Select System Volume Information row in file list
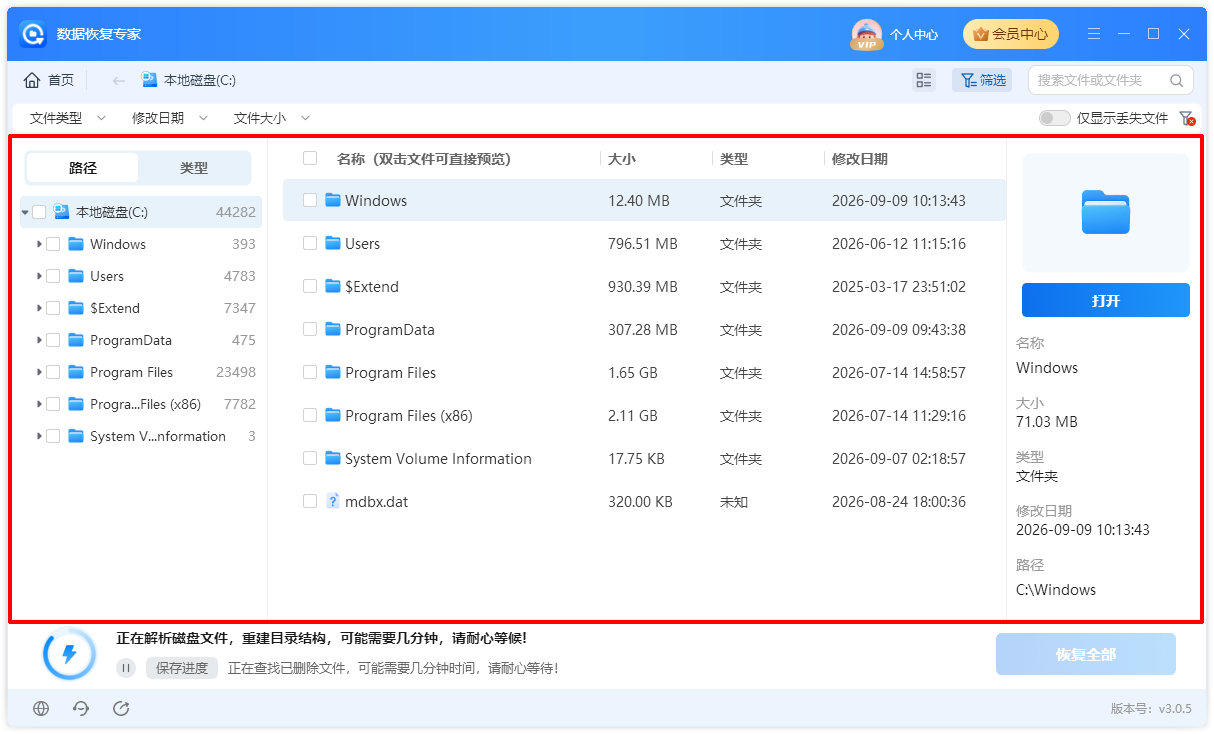 coord(644,458)
